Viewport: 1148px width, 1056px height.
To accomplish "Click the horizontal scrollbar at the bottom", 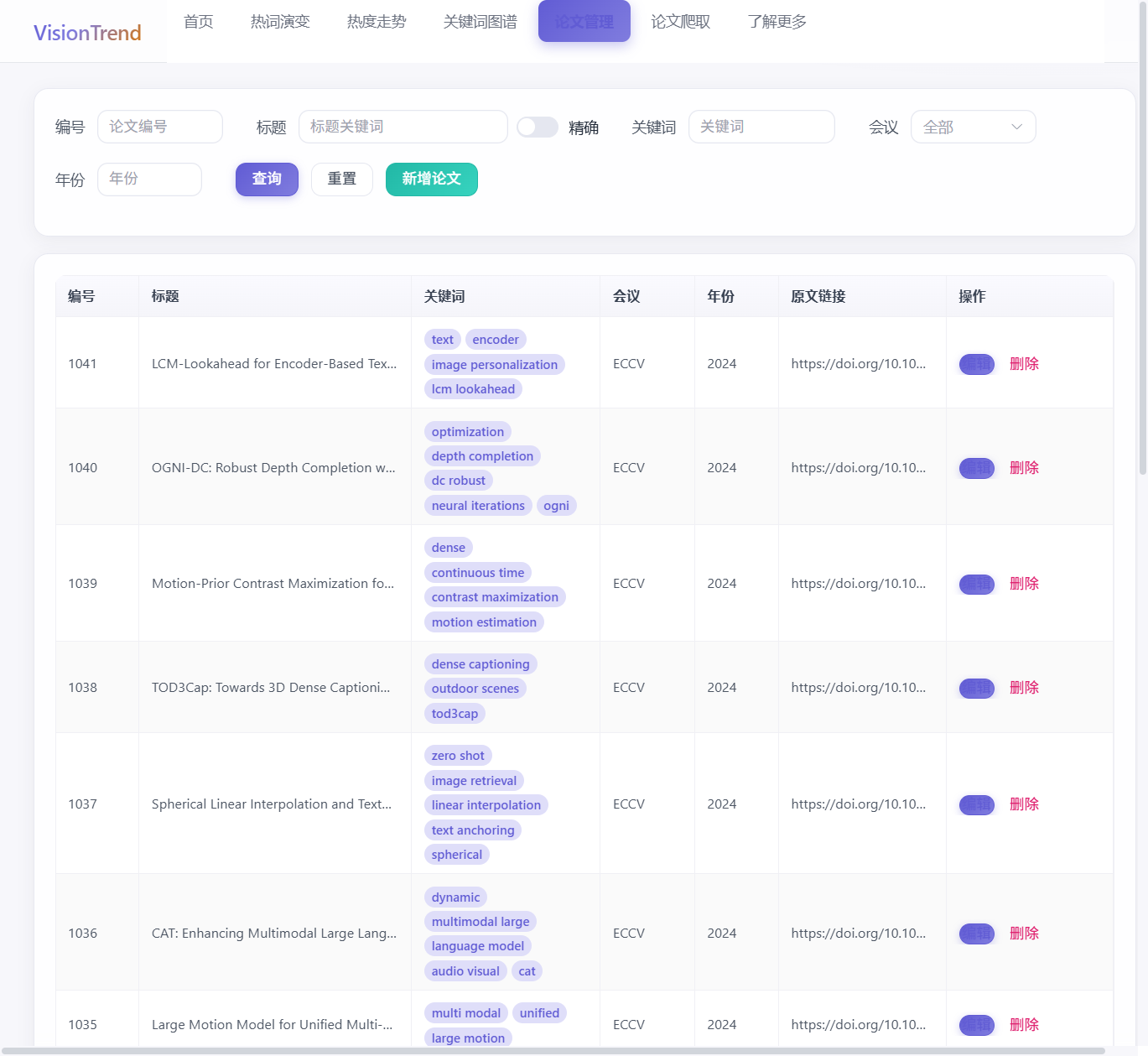I will click(x=553, y=1051).
